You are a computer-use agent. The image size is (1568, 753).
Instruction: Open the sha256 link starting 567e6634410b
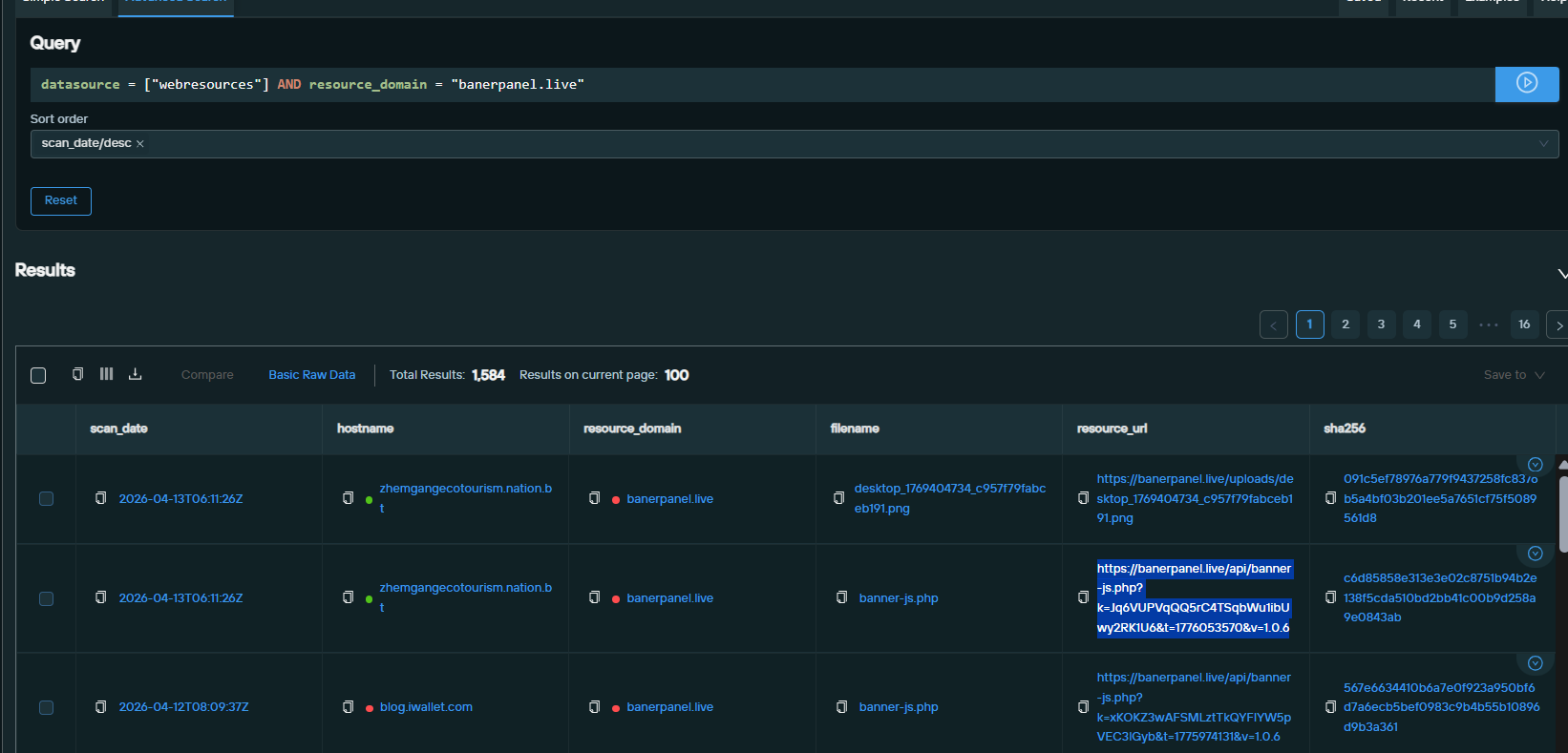click(1441, 707)
